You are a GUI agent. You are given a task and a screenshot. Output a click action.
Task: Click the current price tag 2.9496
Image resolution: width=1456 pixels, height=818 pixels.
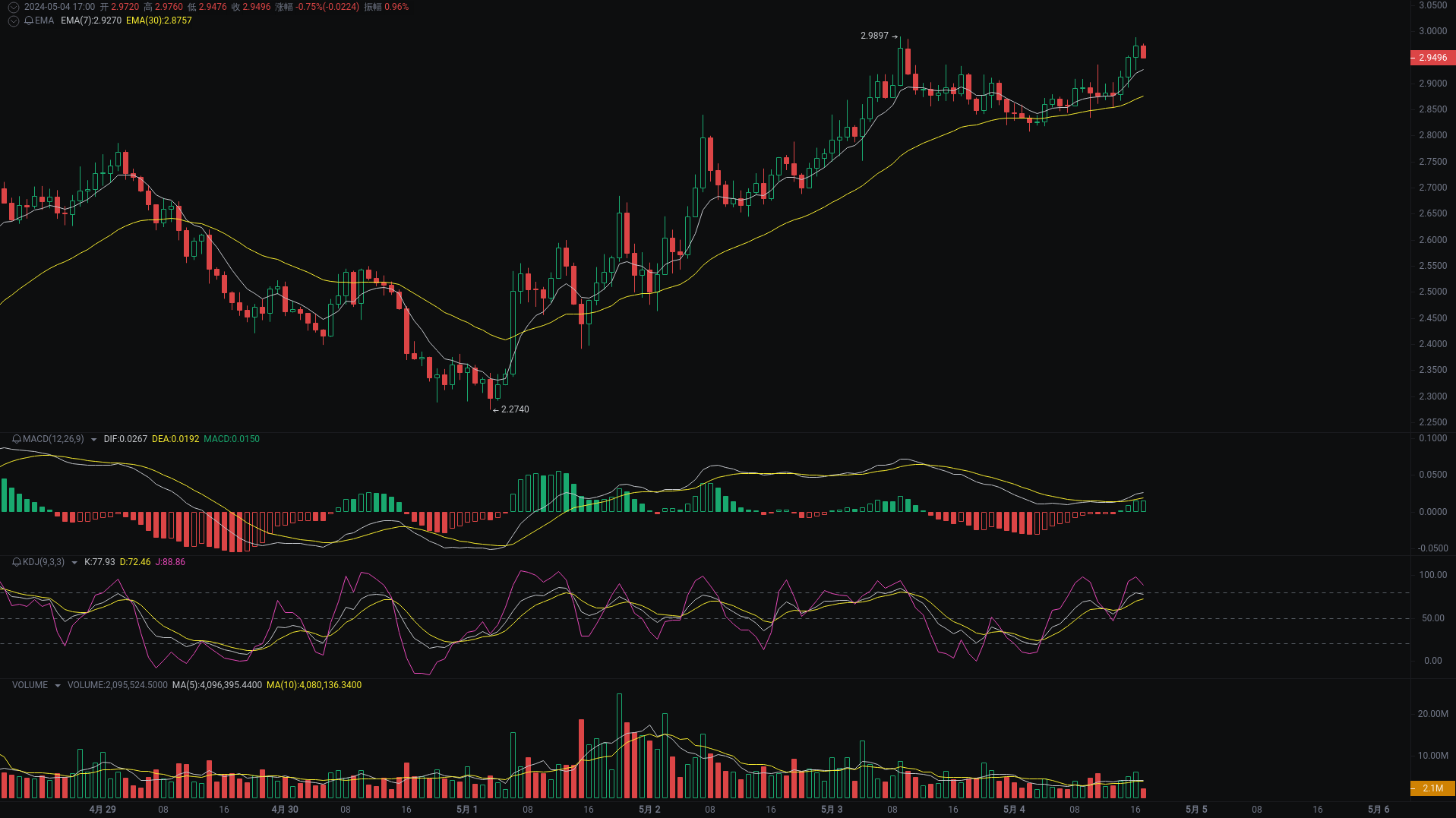[1431, 57]
